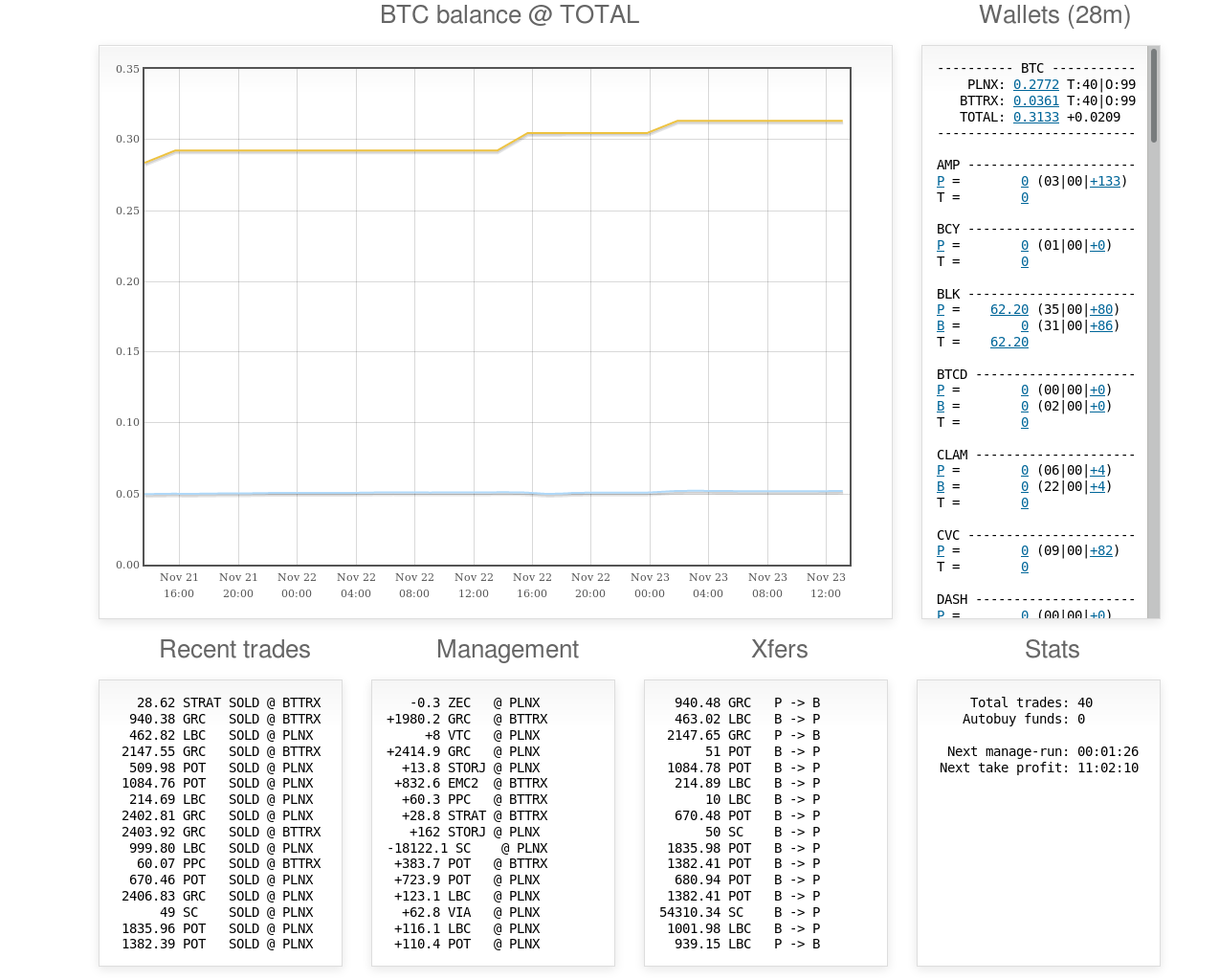
Task: Click the '54310.34 SC B -> P' transfer row
Action: [x=740, y=912]
